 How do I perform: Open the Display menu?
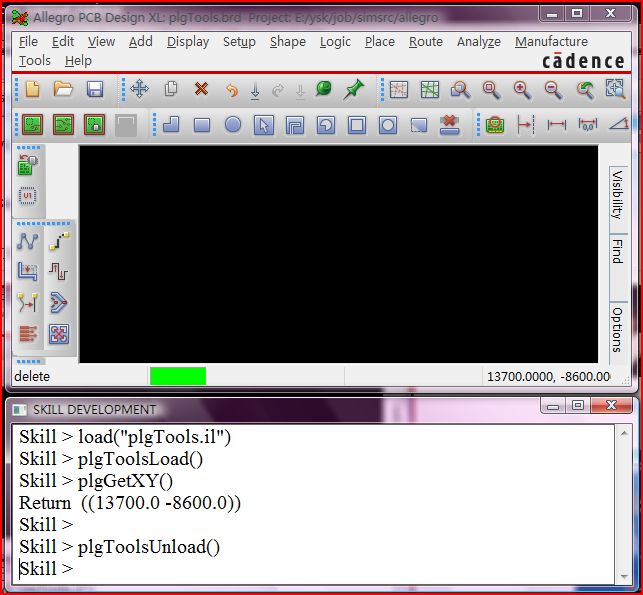tap(188, 42)
